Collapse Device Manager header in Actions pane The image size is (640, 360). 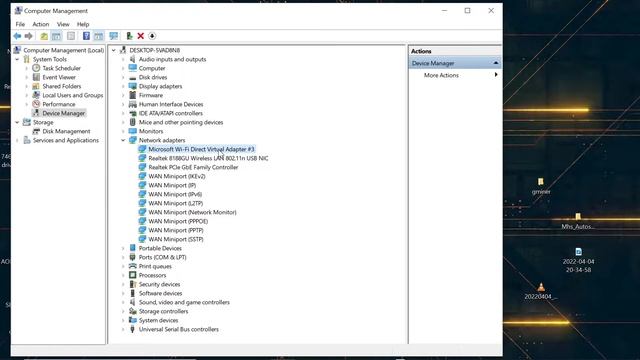496,63
